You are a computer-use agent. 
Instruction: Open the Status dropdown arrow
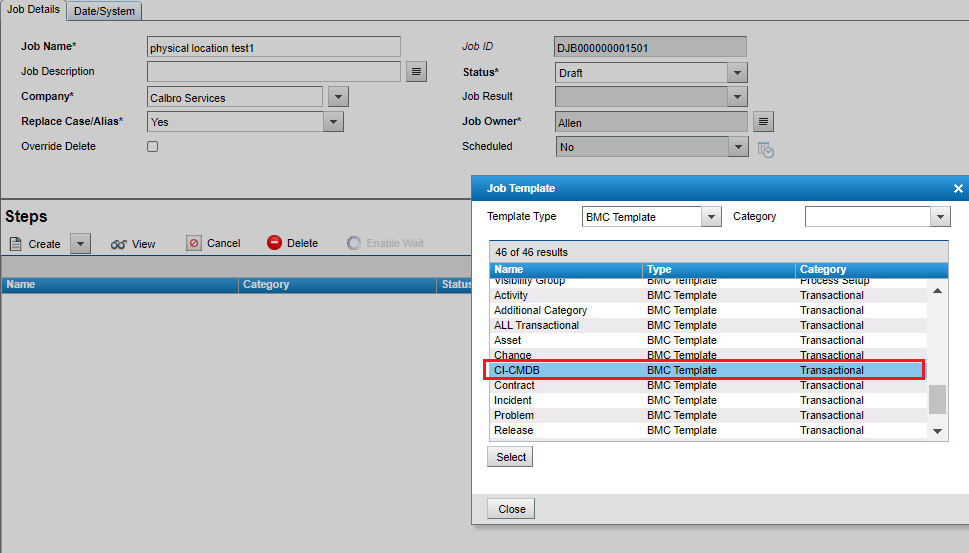737,73
